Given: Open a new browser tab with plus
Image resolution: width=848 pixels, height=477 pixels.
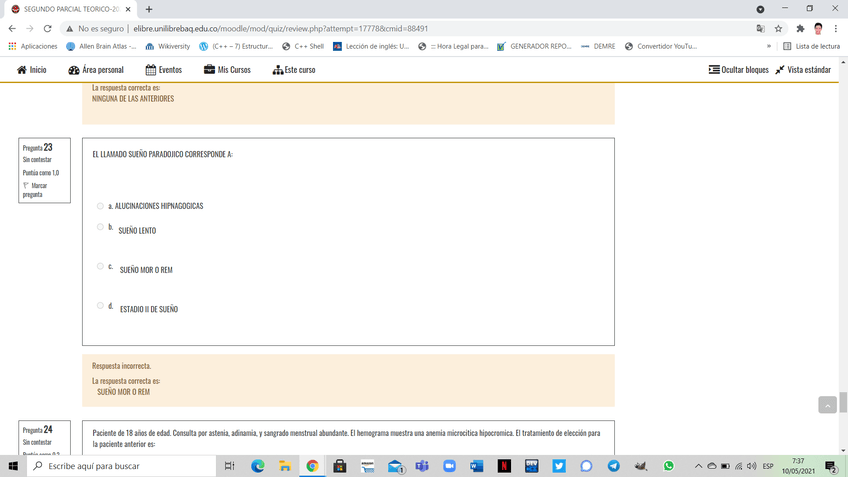Looking at the screenshot, I should pos(149,9).
